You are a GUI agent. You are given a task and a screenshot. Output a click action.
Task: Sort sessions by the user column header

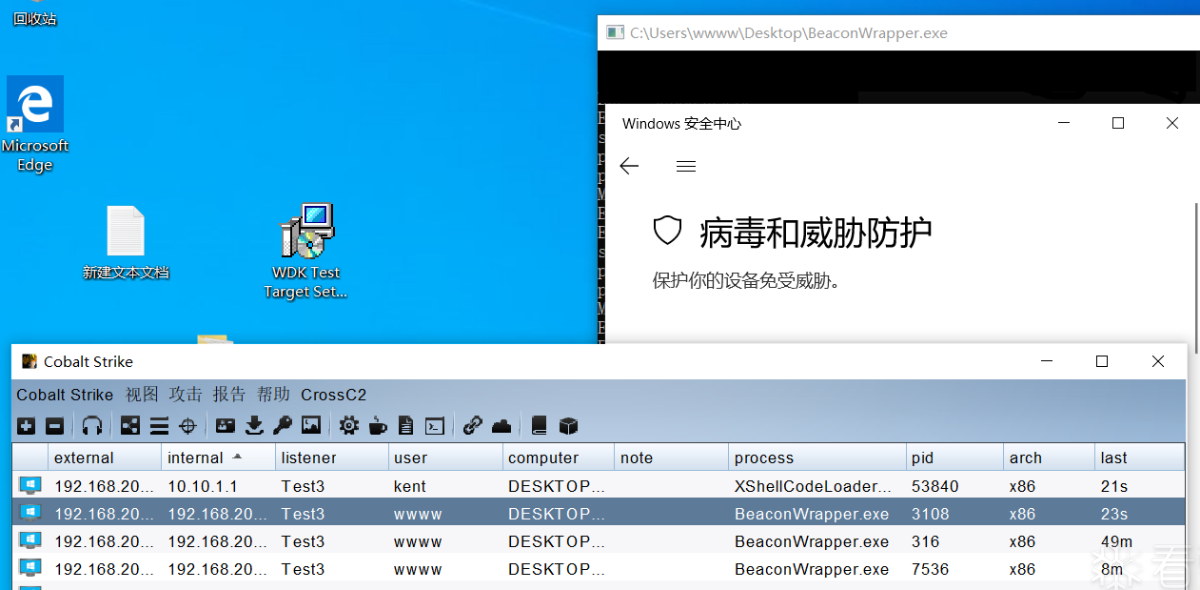click(x=445, y=458)
